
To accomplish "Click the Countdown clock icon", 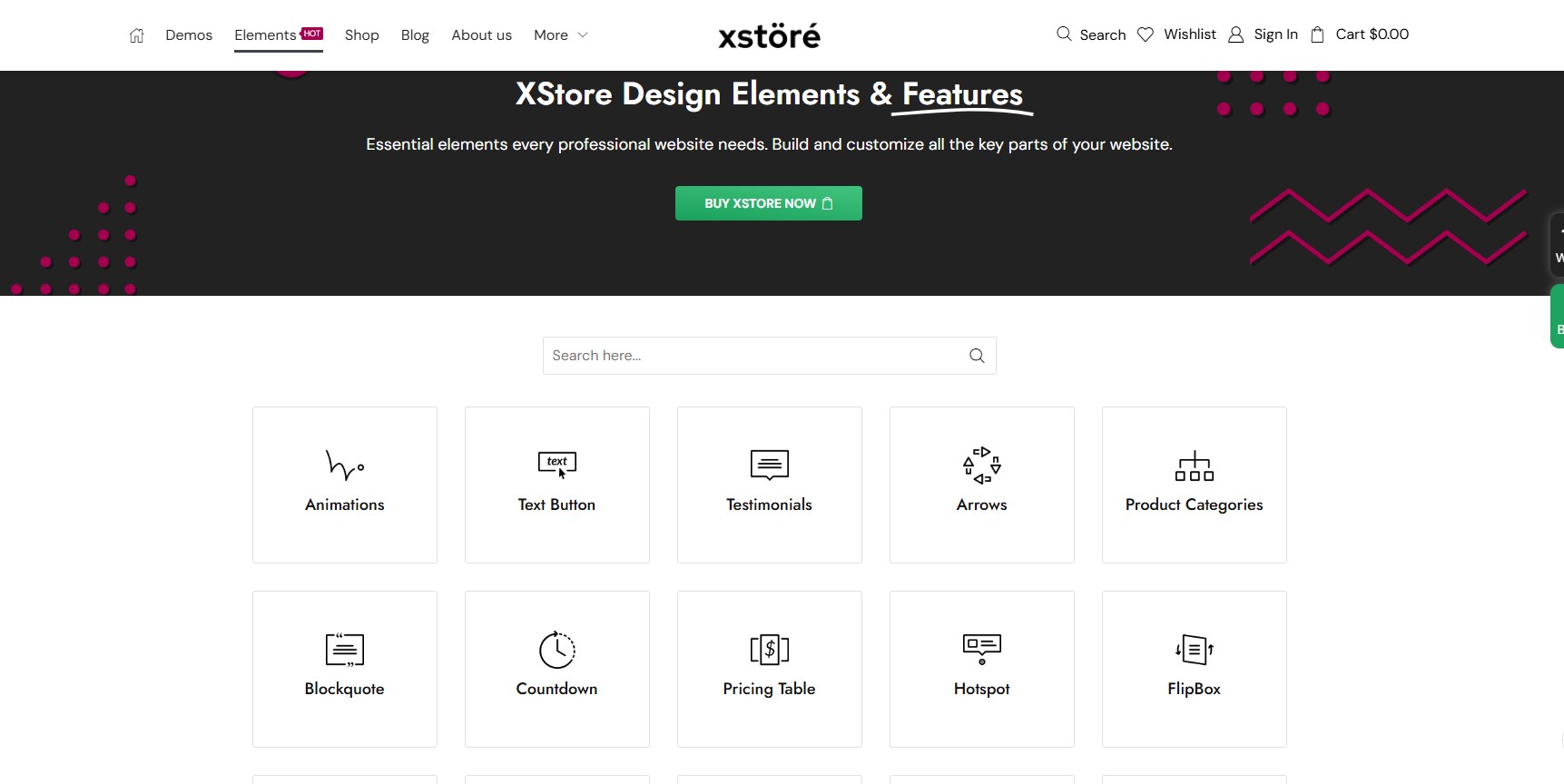I will [x=557, y=650].
